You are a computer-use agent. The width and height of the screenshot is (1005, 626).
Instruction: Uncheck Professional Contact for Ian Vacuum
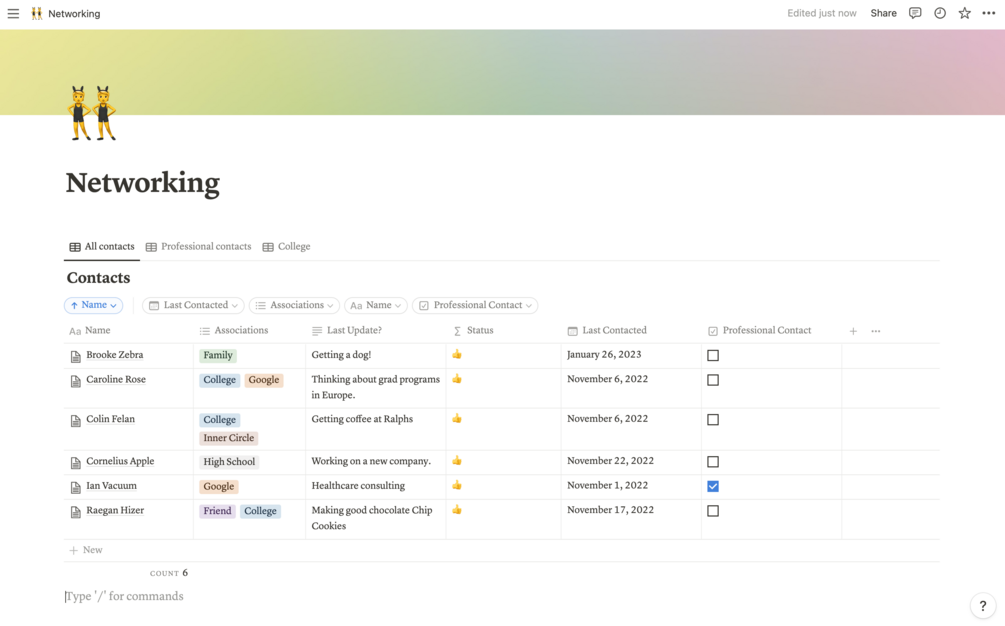coord(713,486)
